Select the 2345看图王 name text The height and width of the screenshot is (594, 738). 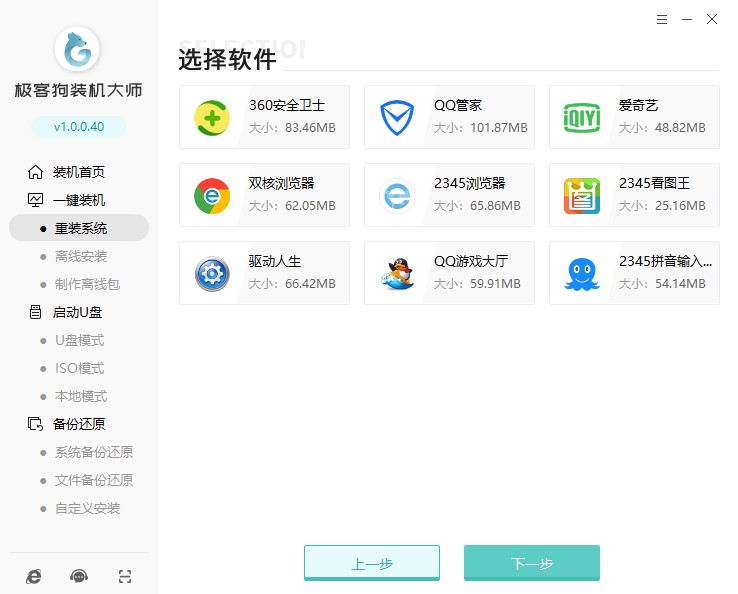coord(654,183)
